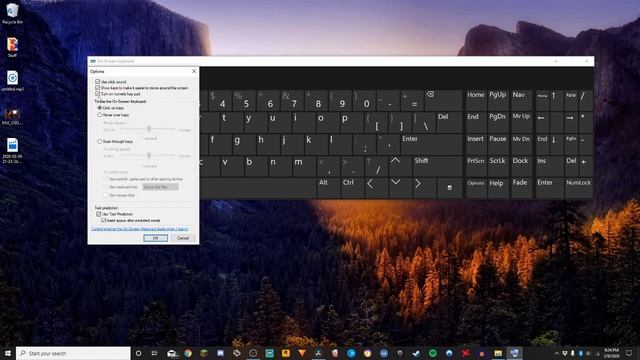Click the scanning speed slider thumb
The height and width of the screenshot is (360, 640).
(149, 156)
